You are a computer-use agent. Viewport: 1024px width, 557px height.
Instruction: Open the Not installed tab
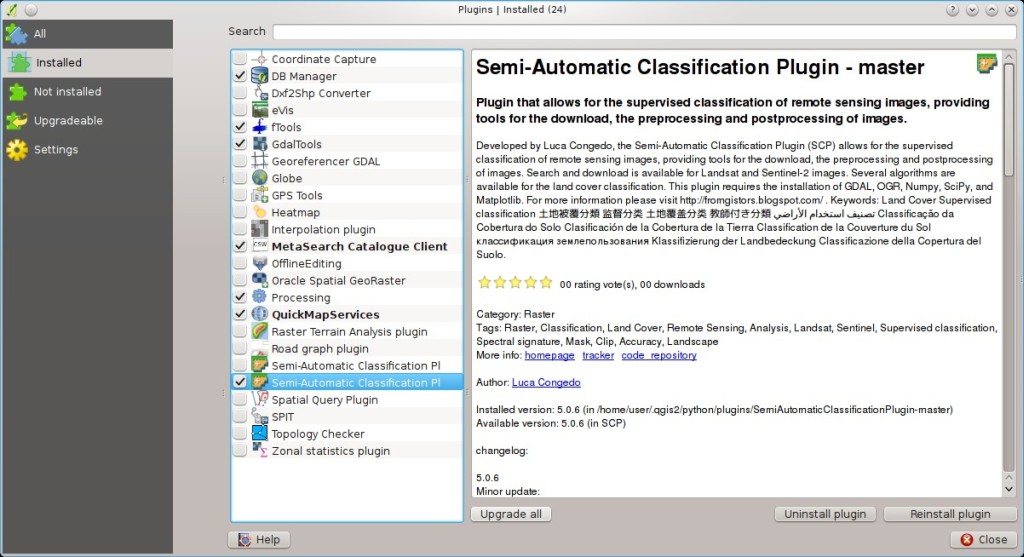coord(87,91)
